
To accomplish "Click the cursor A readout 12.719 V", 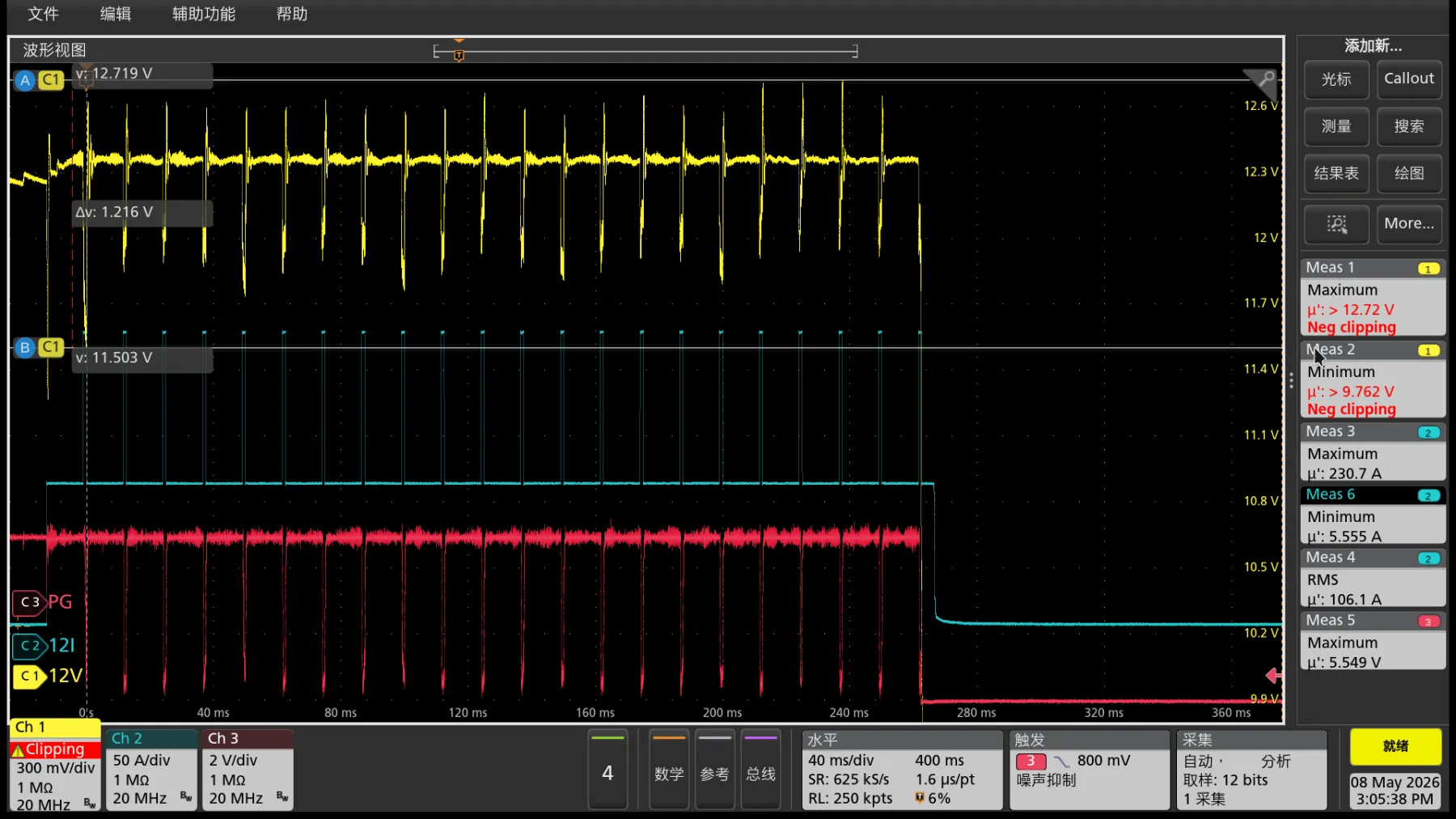I will (x=142, y=74).
